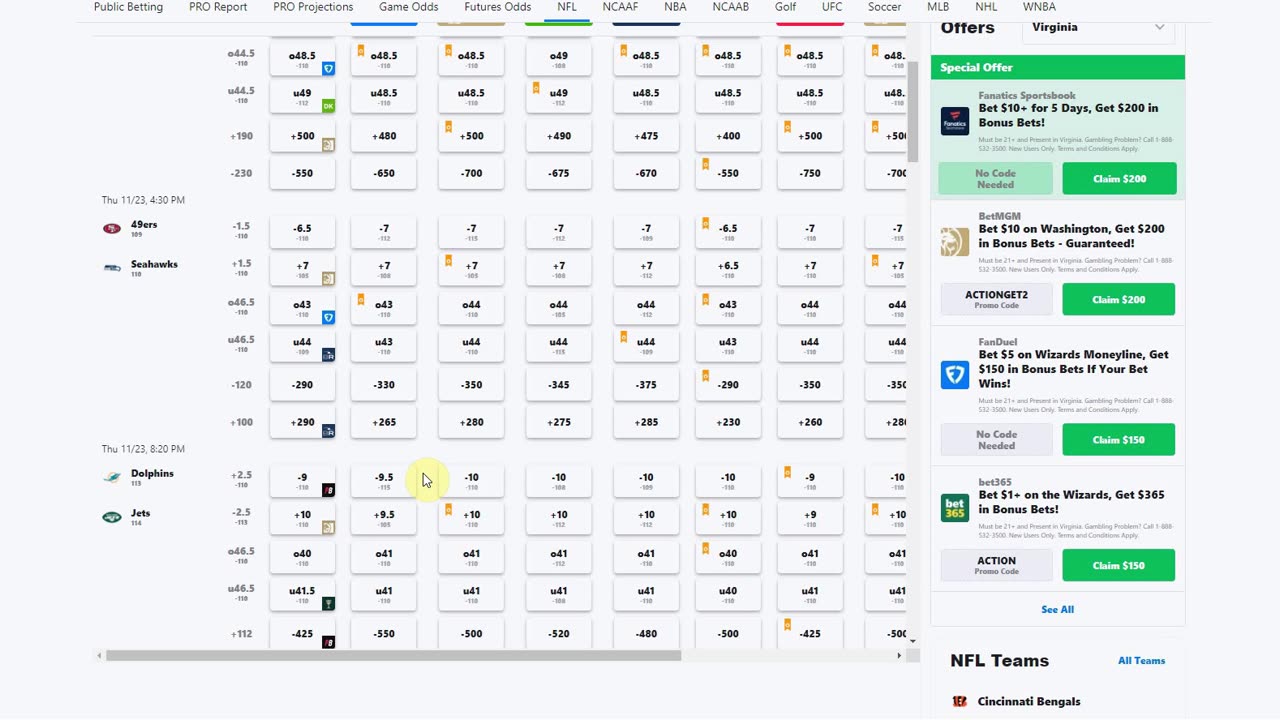The height and width of the screenshot is (720, 1280).
Task: Click DraftKings badge on the u49 cell
Action: point(328,106)
